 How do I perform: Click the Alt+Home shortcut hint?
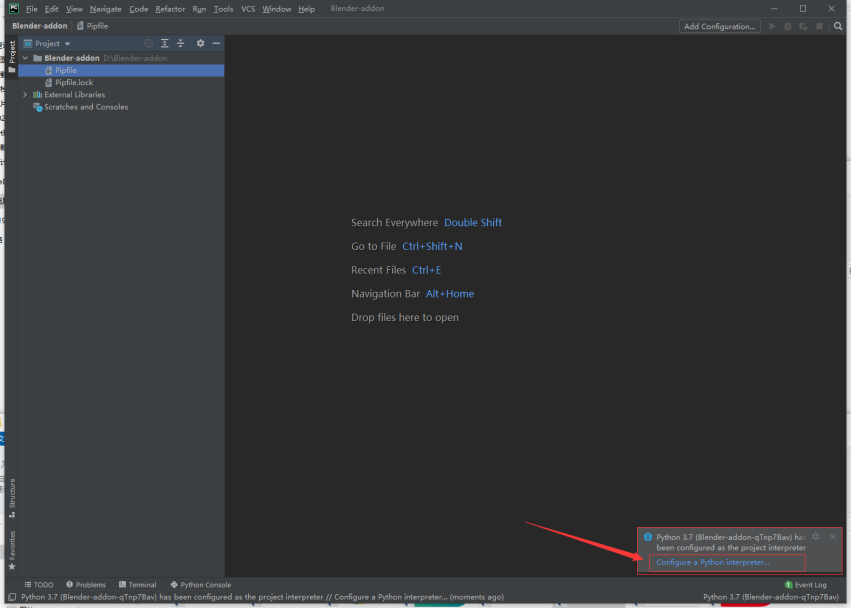pos(450,294)
